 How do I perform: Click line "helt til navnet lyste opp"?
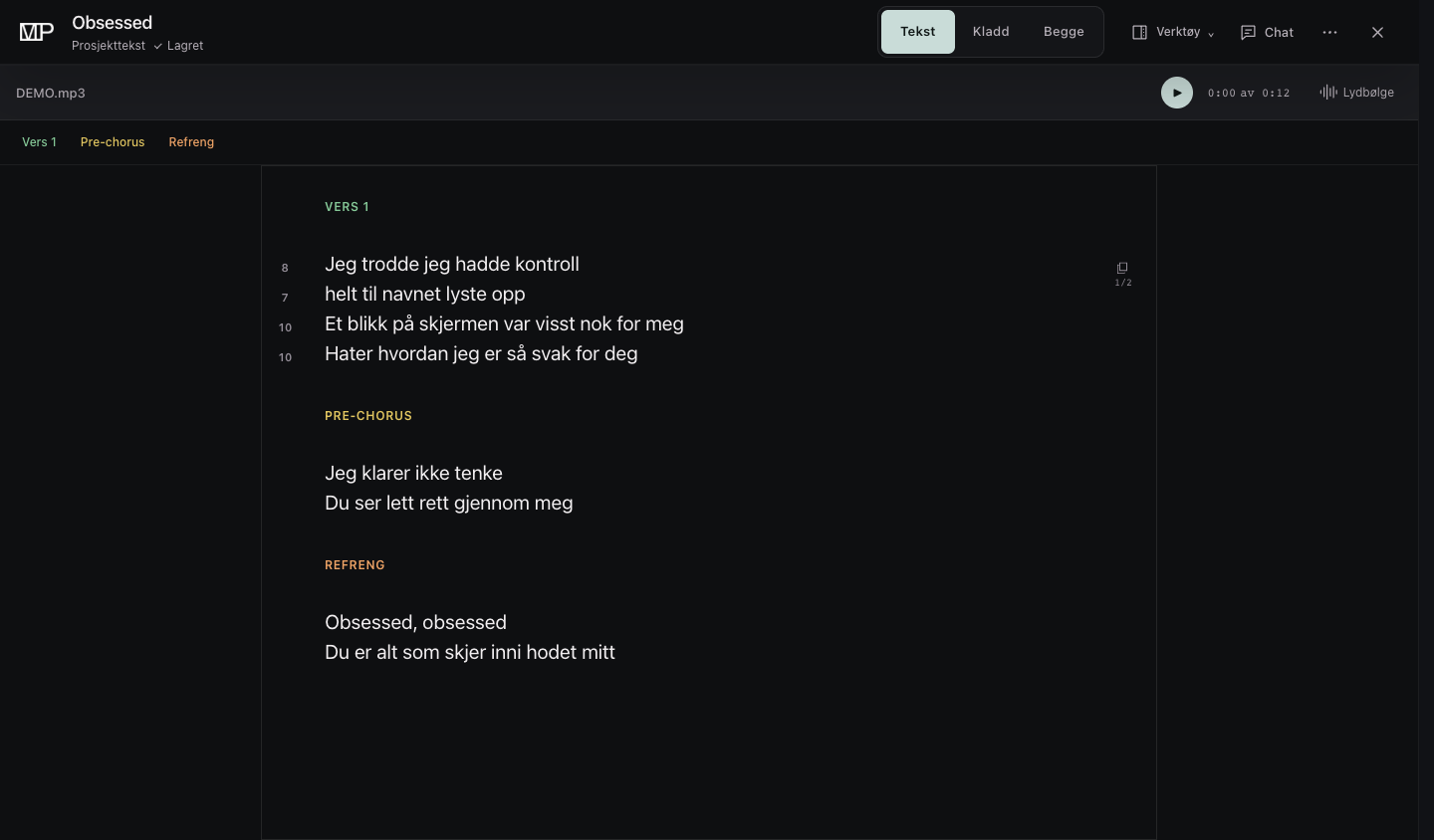425,294
